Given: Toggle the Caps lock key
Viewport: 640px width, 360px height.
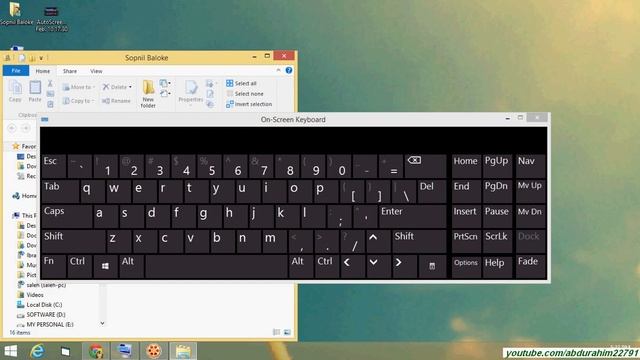Looking at the screenshot, I should click(67, 216).
